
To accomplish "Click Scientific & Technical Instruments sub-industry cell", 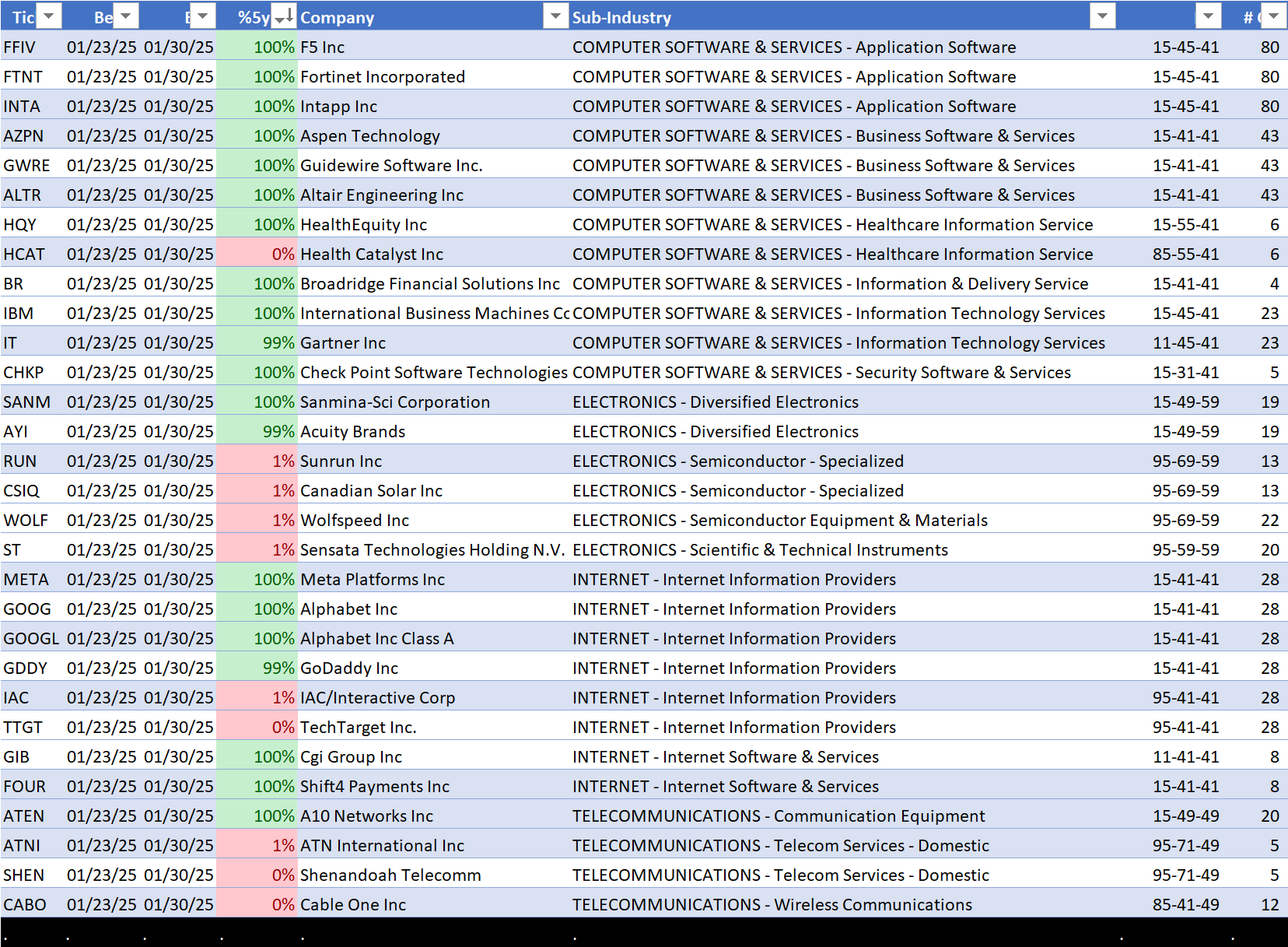I will [x=843, y=549].
